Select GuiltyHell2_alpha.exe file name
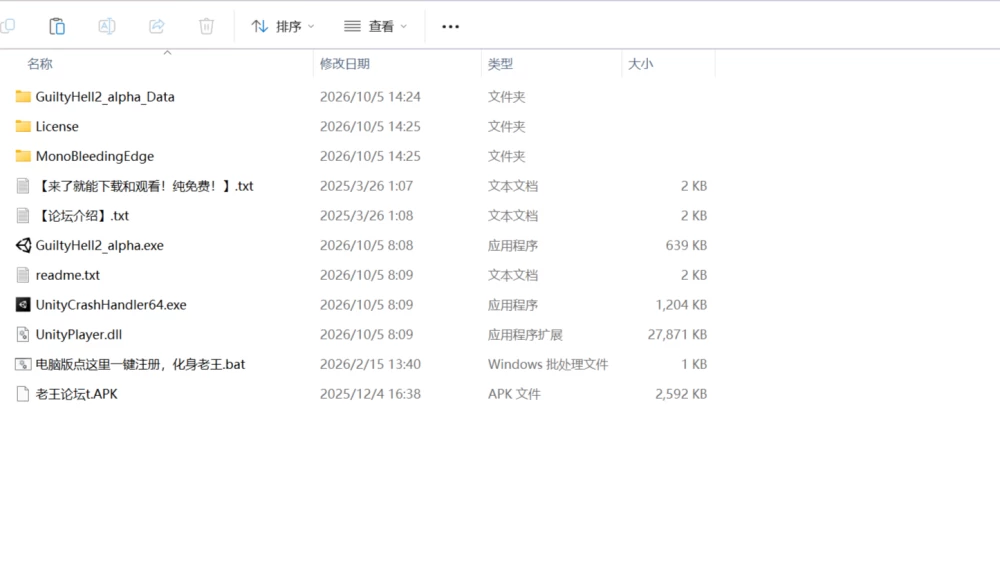Viewport: 1000px width, 584px height. tap(99, 245)
